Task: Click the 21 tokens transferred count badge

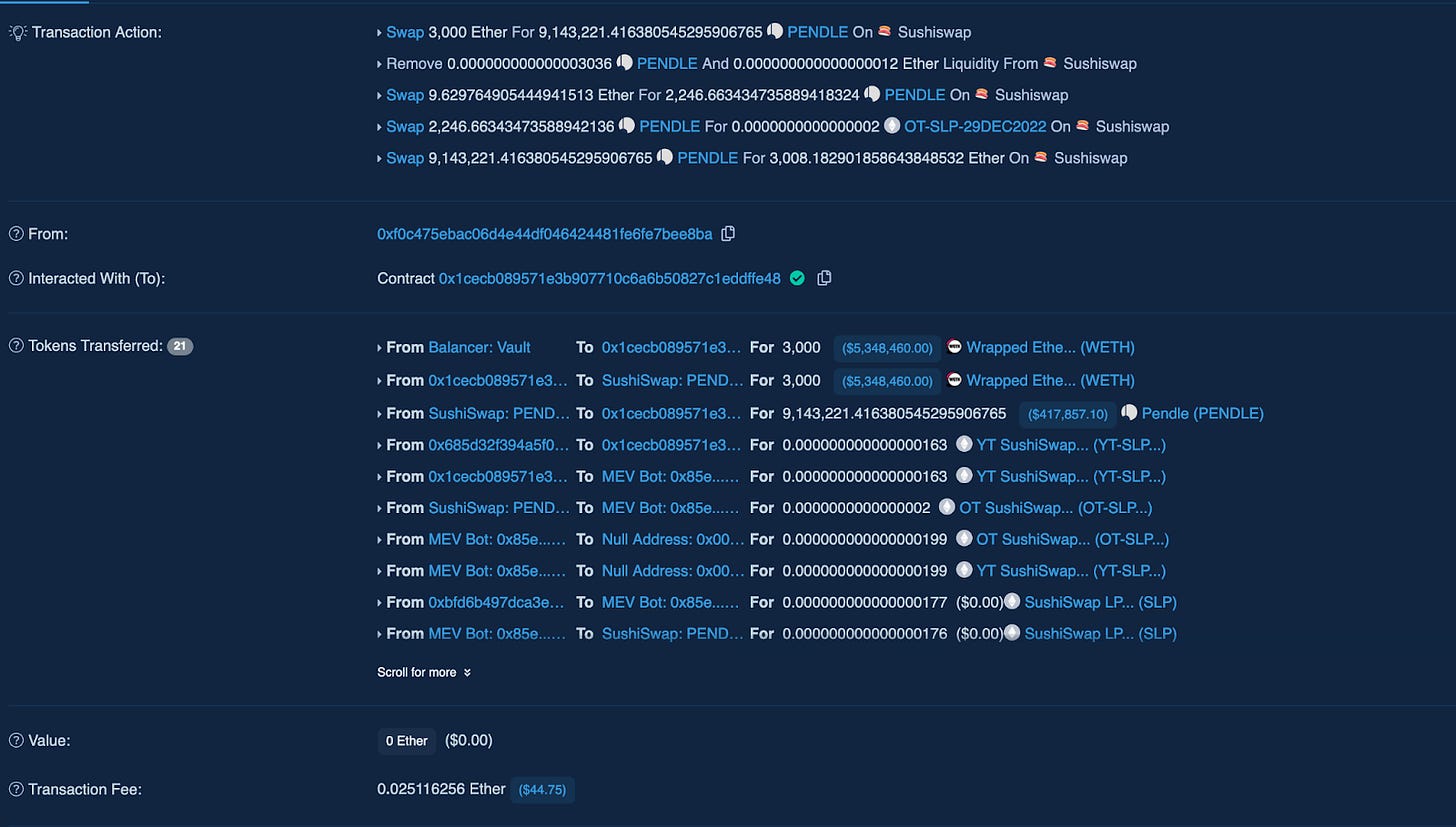Action: pos(180,346)
